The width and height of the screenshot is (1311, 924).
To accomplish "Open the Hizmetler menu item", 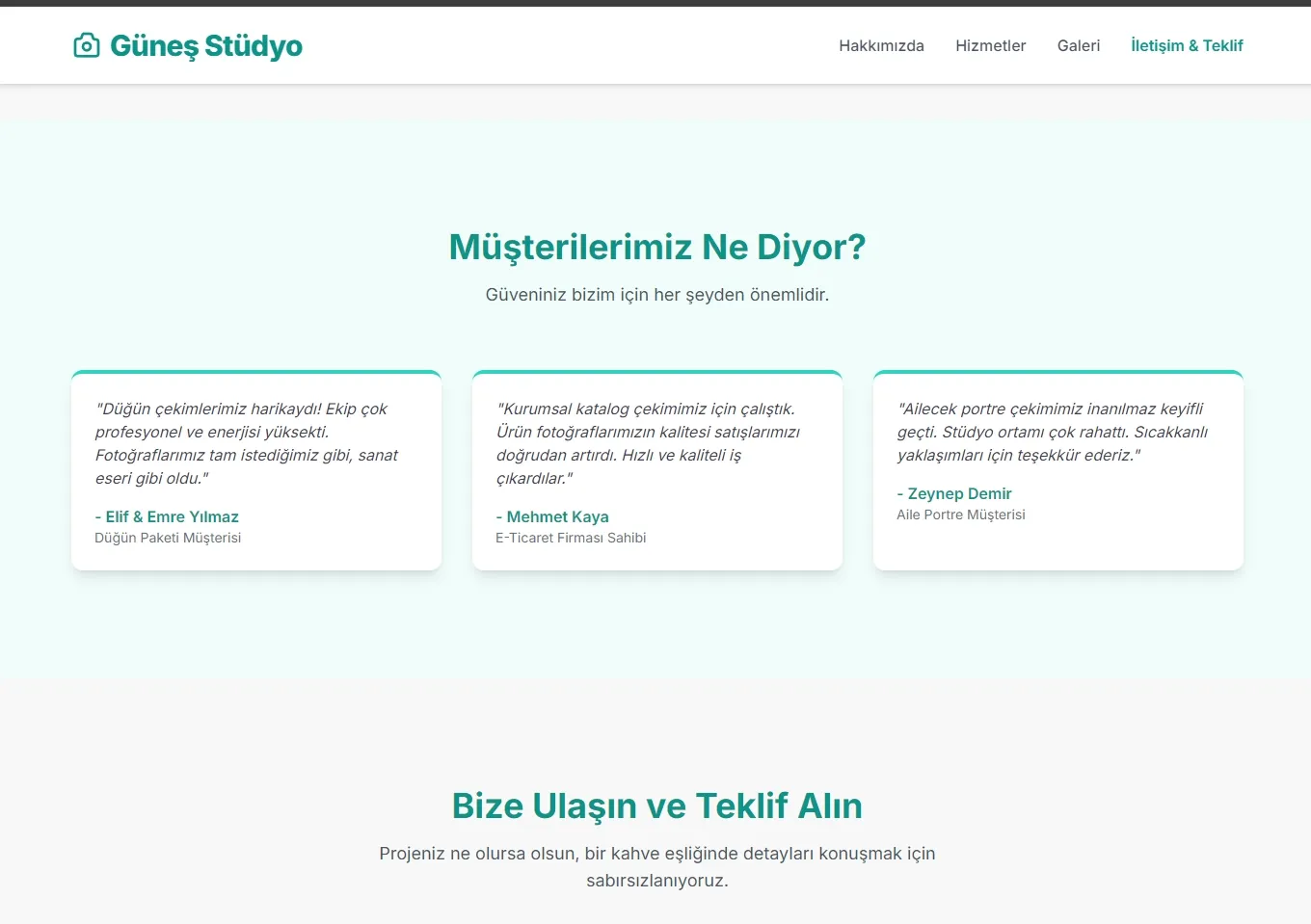I will click(990, 45).
